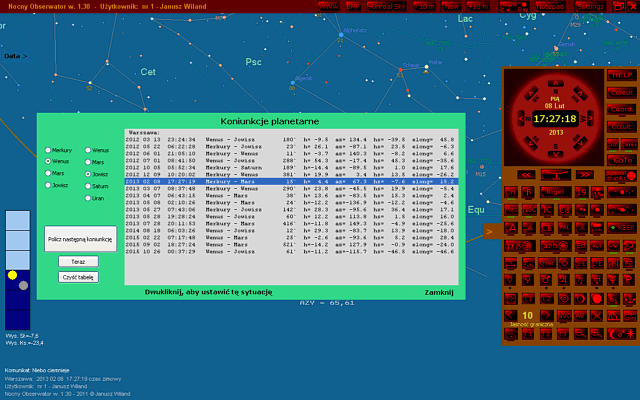Select the Jupiter planet symbol icon
640x400 pixels.
pos(564,280)
